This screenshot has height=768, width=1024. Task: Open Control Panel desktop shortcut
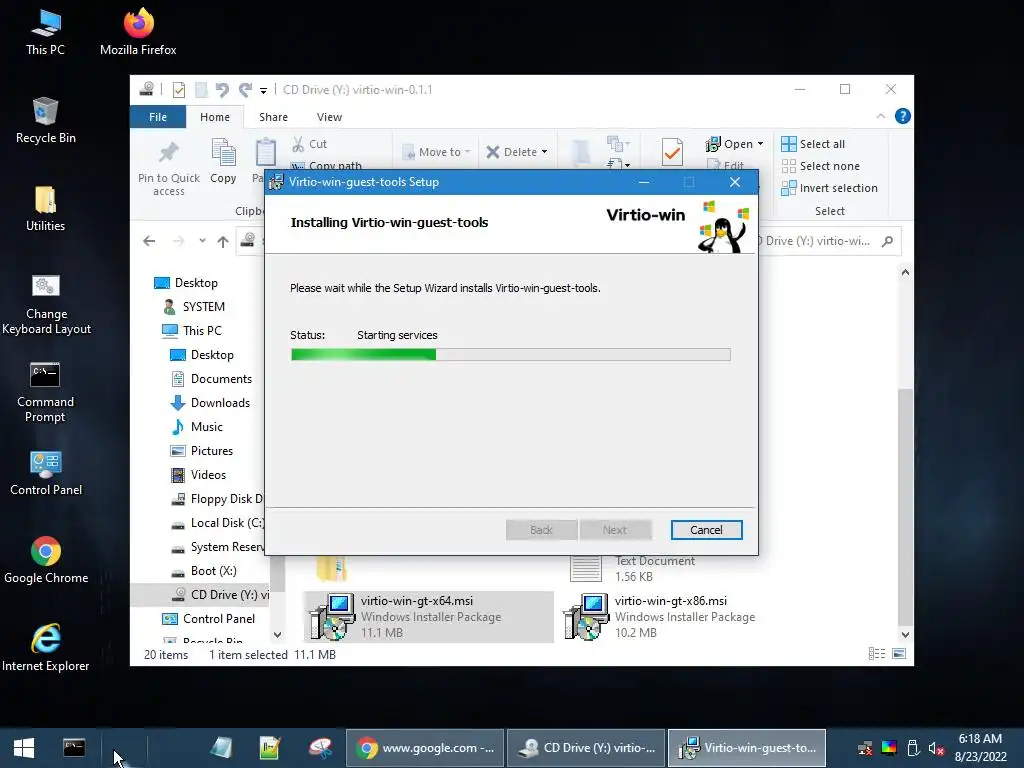(46, 473)
